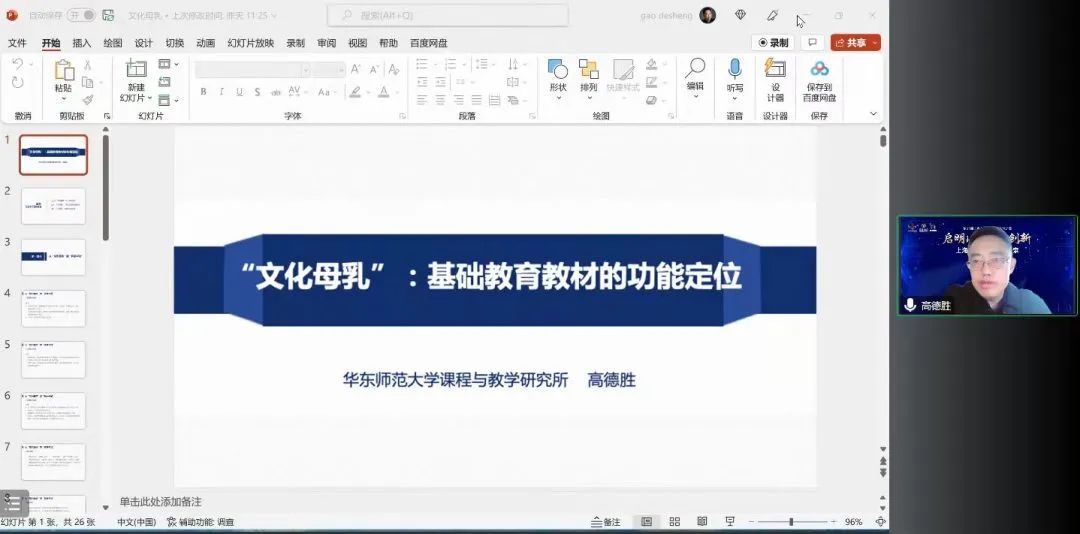1080x534 pixels.
Task: Click Save to Baidu Netdisk icon
Action: 820,68
